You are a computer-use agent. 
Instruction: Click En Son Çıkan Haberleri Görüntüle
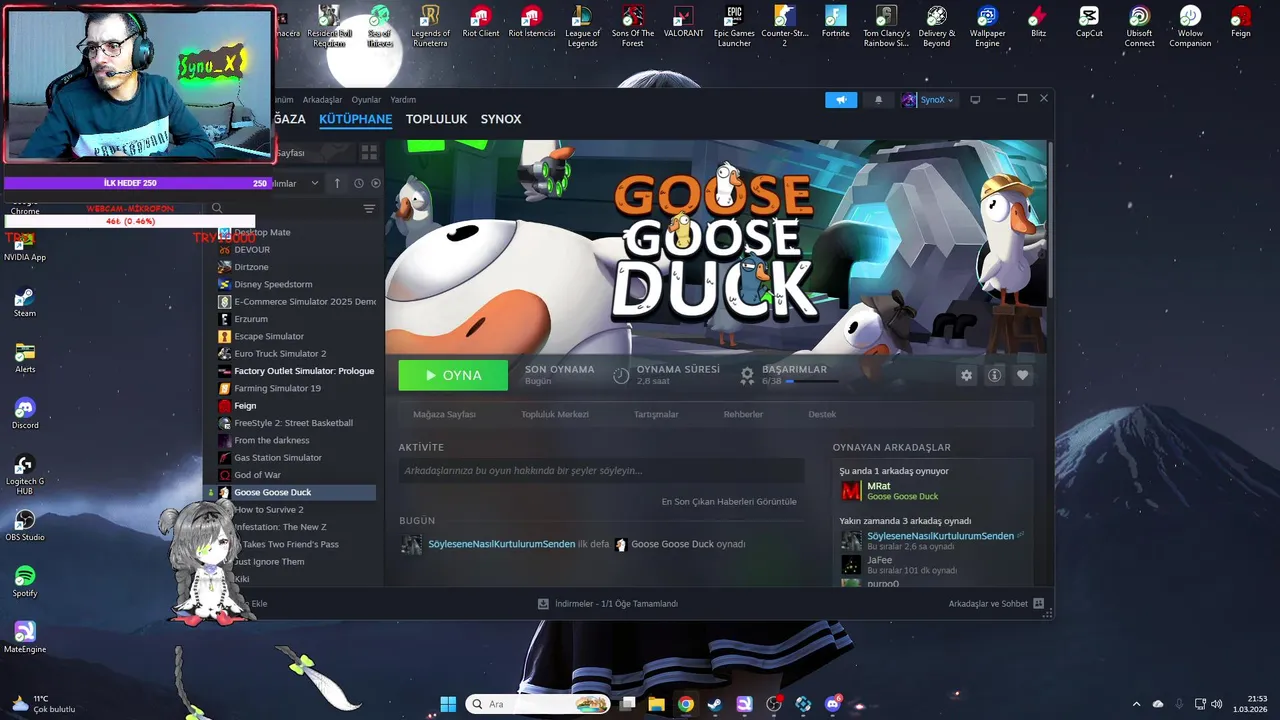coord(729,502)
